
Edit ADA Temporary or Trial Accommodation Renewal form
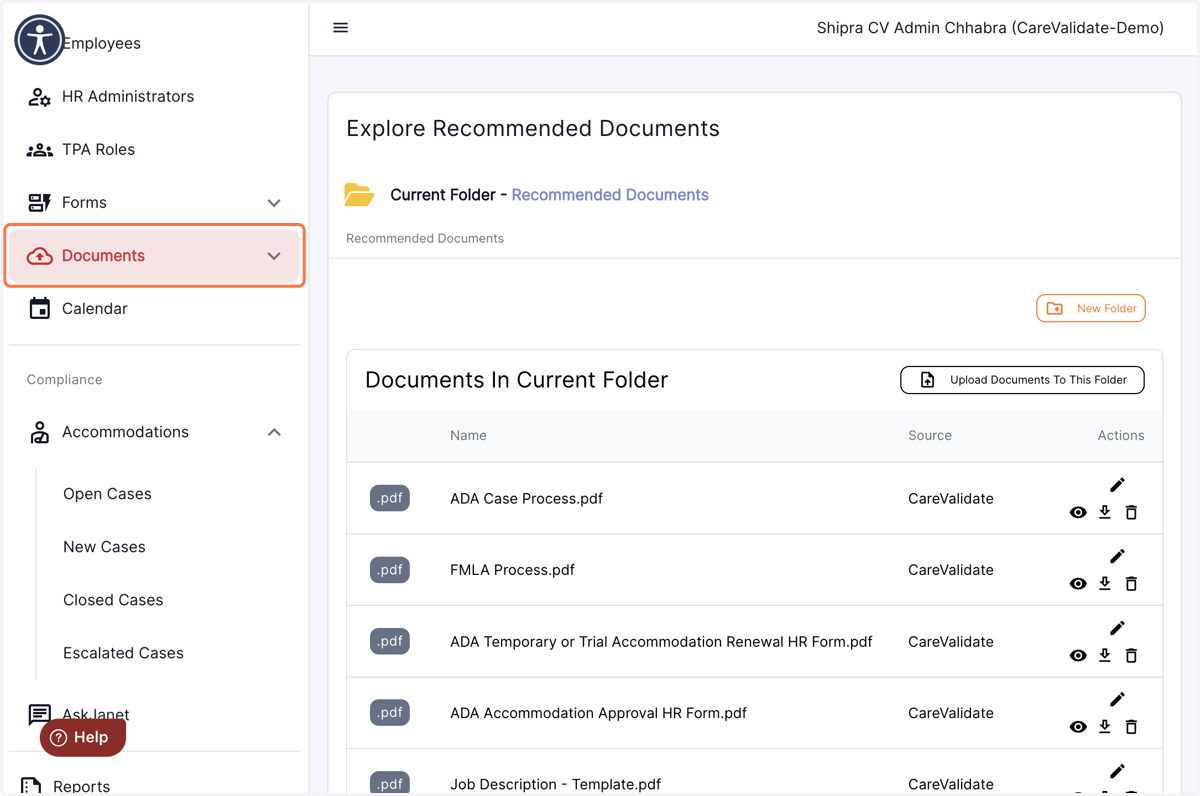click(1117, 628)
